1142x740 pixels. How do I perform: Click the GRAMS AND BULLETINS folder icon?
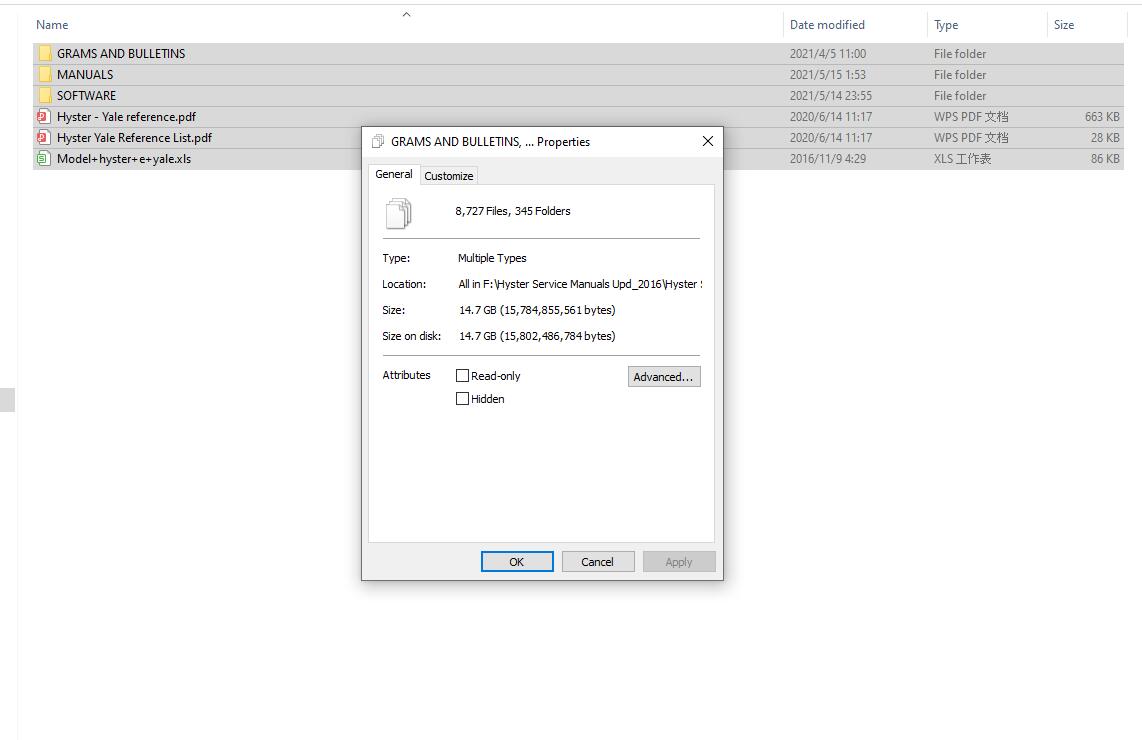(45, 53)
